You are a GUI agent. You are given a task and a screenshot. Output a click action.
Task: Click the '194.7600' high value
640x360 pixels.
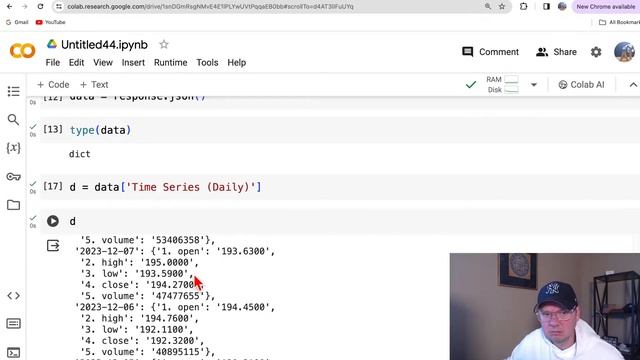click(x=167, y=318)
